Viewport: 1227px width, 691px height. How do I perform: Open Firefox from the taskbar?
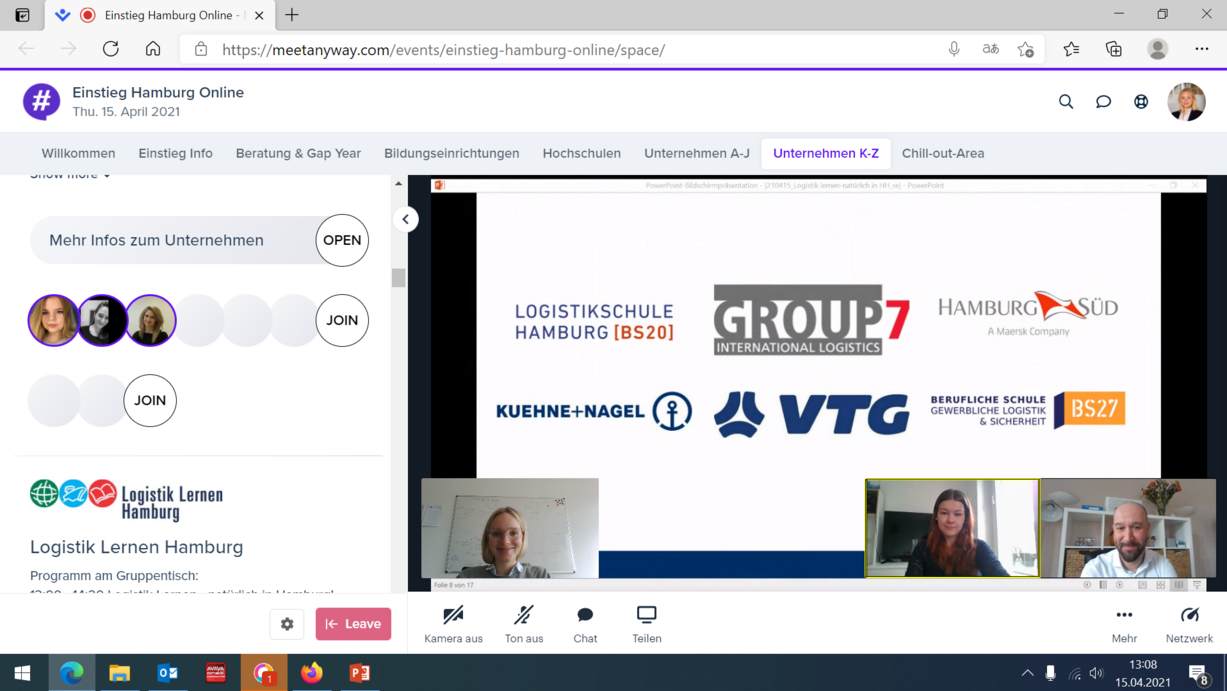[x=312, y=673]
